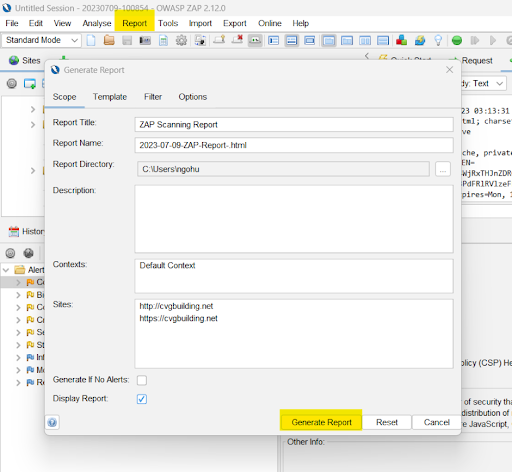Image resolution: width=512 pixels, height=472 pixels.
Task: Click the lightbulb icon in toolbar
Action: tap(438, 41)
